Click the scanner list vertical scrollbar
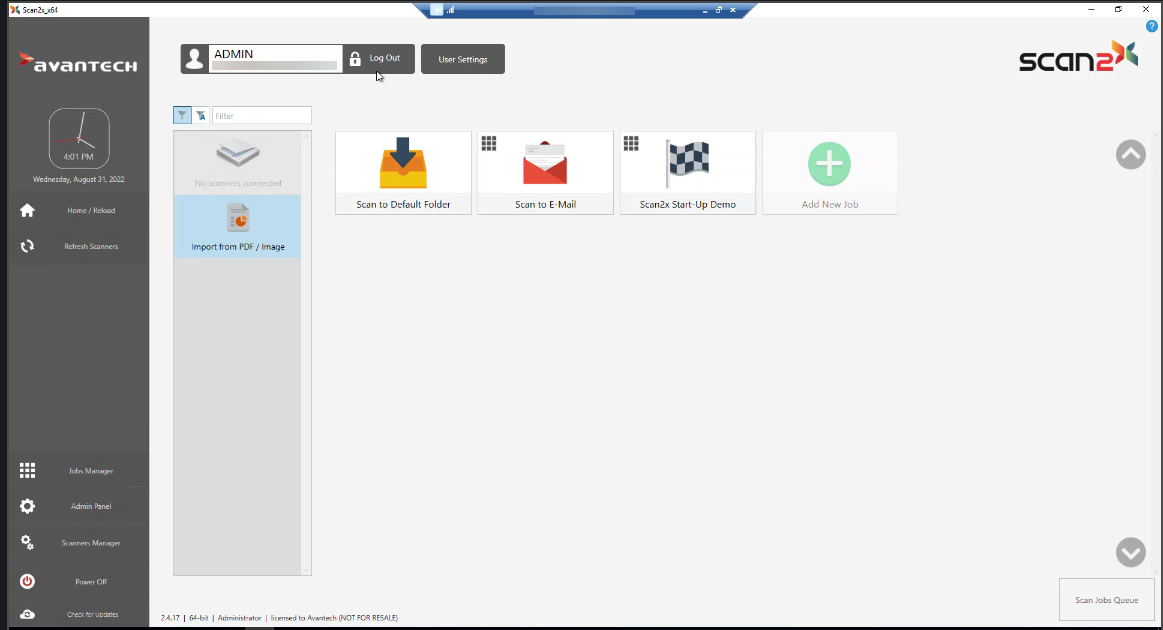This screenshot has width=1163, height=630. point(306,352)
